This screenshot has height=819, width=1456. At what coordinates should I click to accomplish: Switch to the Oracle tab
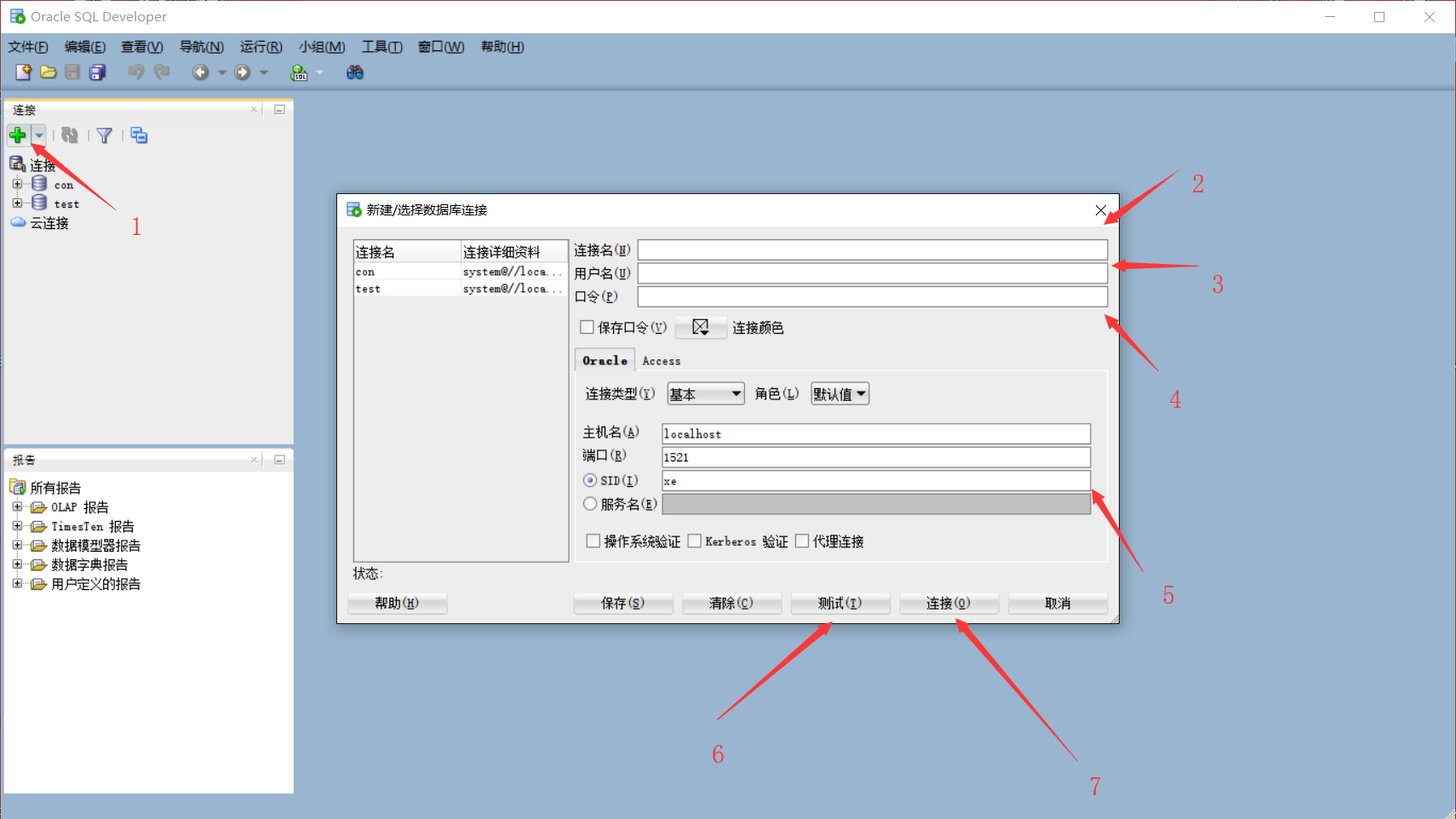(x=605, y=361)
